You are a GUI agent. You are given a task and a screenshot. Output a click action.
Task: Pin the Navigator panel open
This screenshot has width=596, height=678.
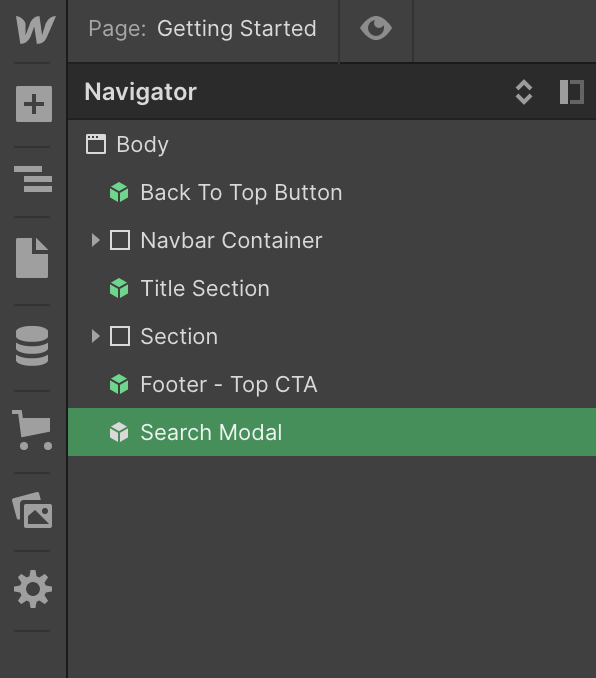point(572,92)
